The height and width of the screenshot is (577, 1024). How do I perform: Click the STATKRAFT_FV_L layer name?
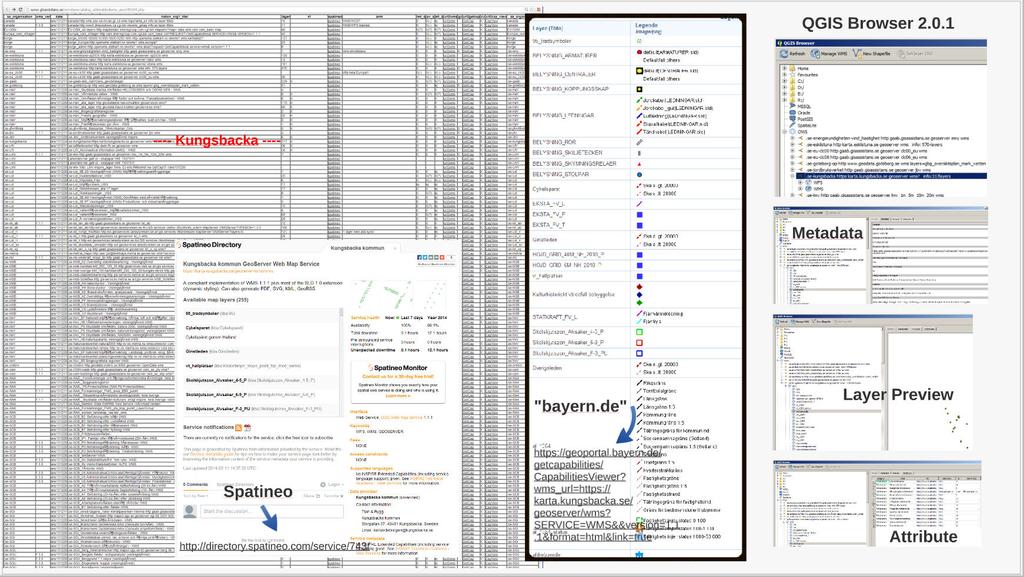pos(554,317)
